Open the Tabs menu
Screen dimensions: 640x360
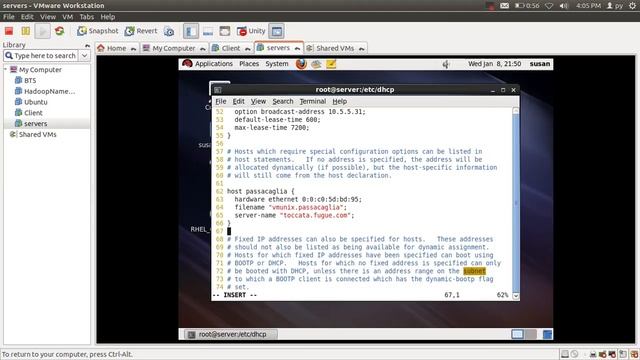(x=87, y=17)
